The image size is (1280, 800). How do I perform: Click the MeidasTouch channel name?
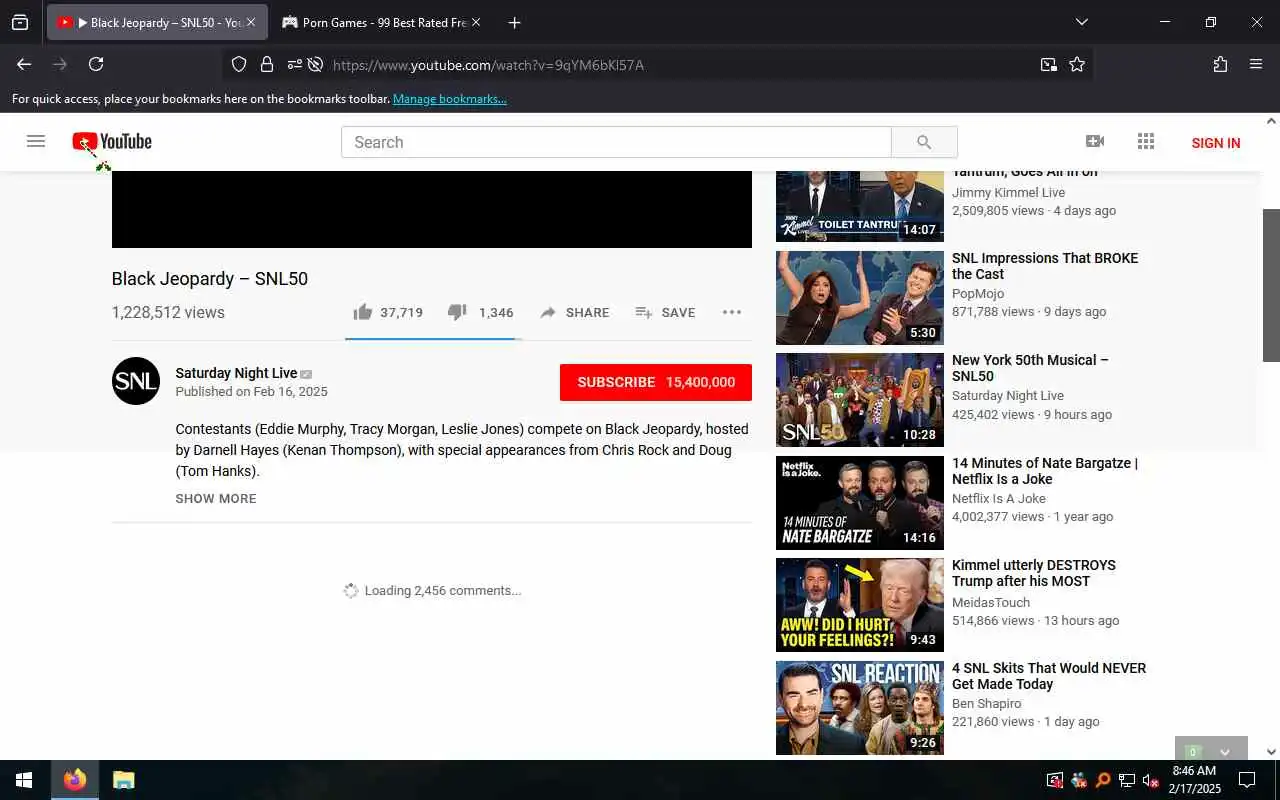point(991,603)
